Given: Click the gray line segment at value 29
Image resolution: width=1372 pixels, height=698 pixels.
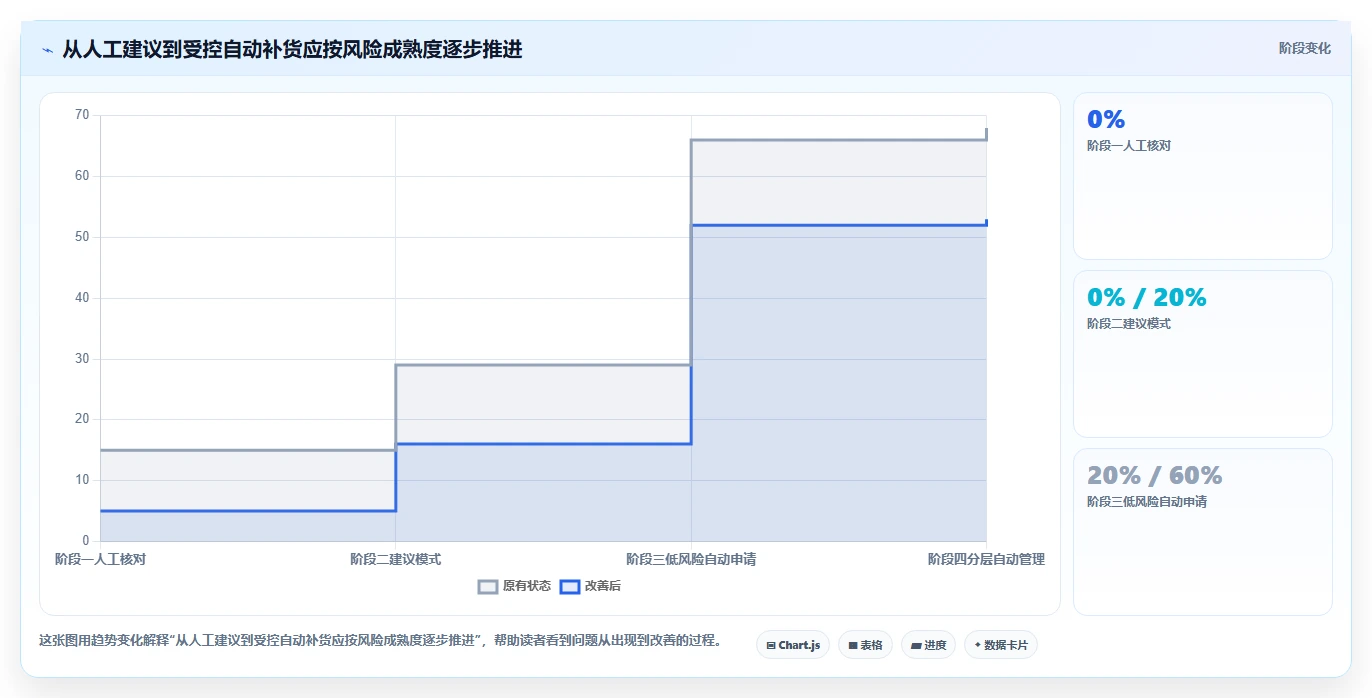Looking at the screenshot, I should (543, 365).
